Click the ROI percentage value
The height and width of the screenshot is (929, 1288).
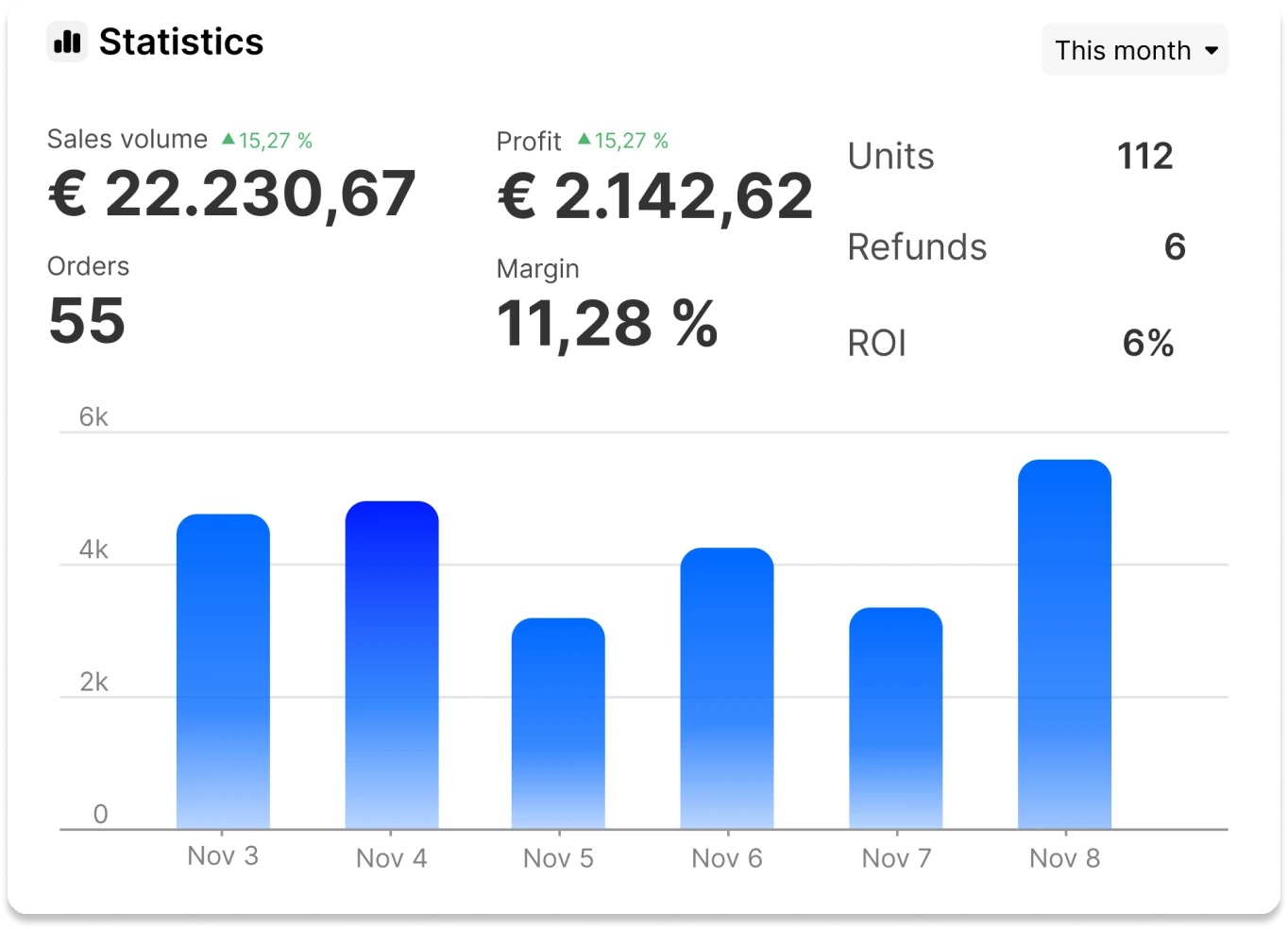1148,343
